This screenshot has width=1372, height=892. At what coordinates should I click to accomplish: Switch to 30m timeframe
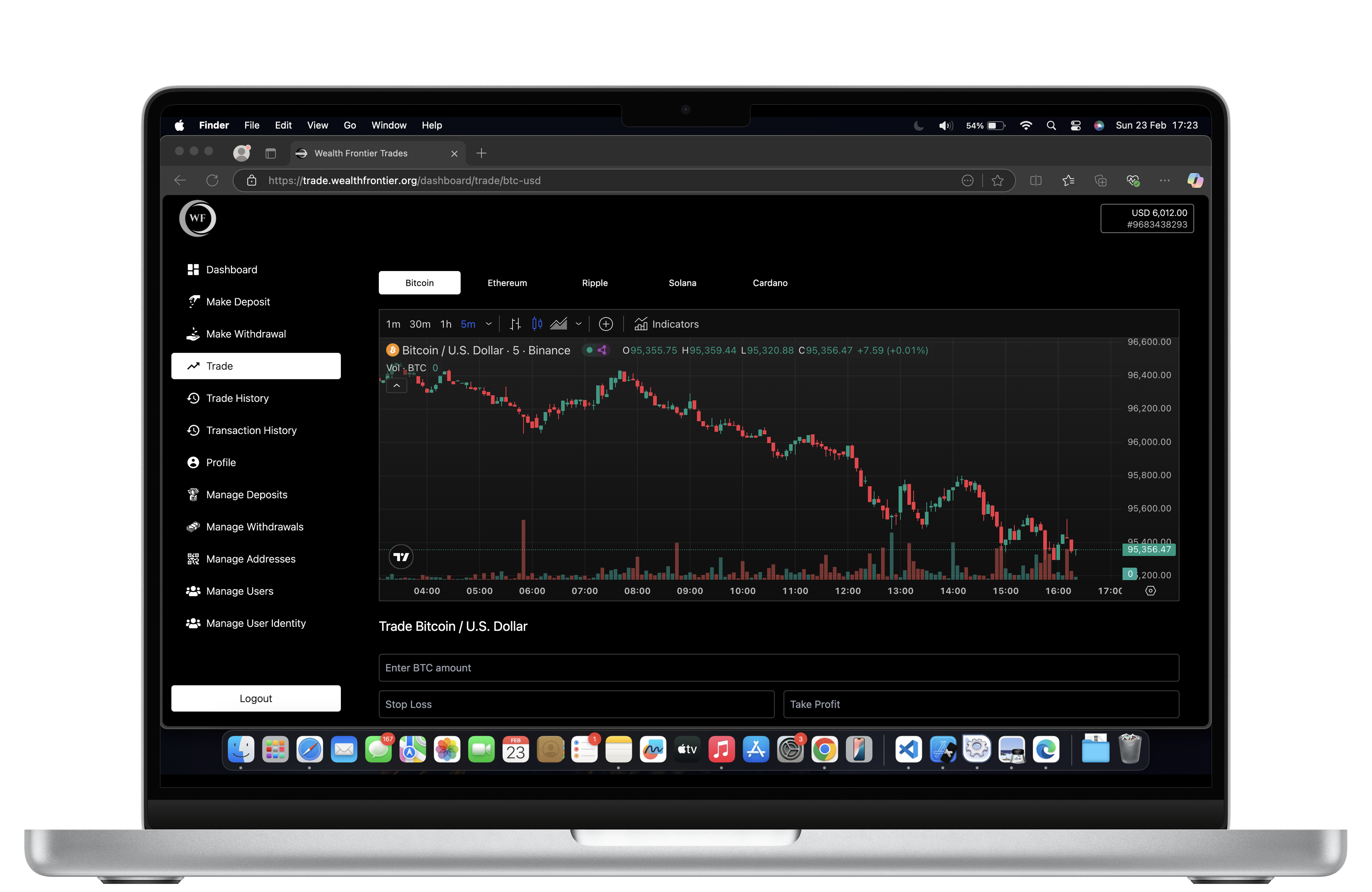420,324
